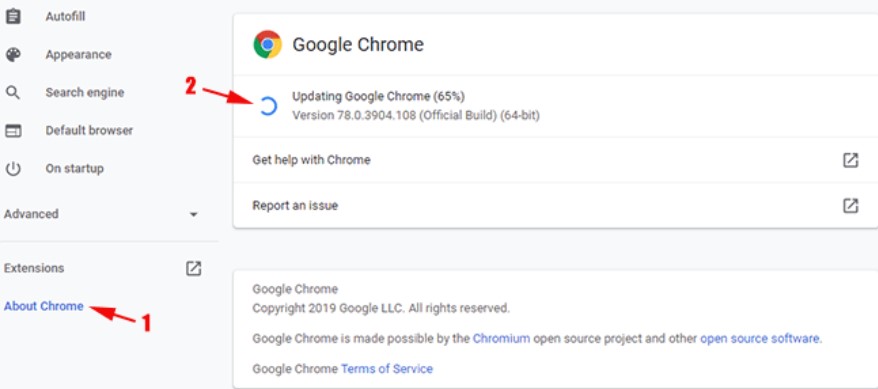This screenshot has width=878, height=389.
Task: Click external-link icon beside Get help with Chrome
Action: coord(850,160)
